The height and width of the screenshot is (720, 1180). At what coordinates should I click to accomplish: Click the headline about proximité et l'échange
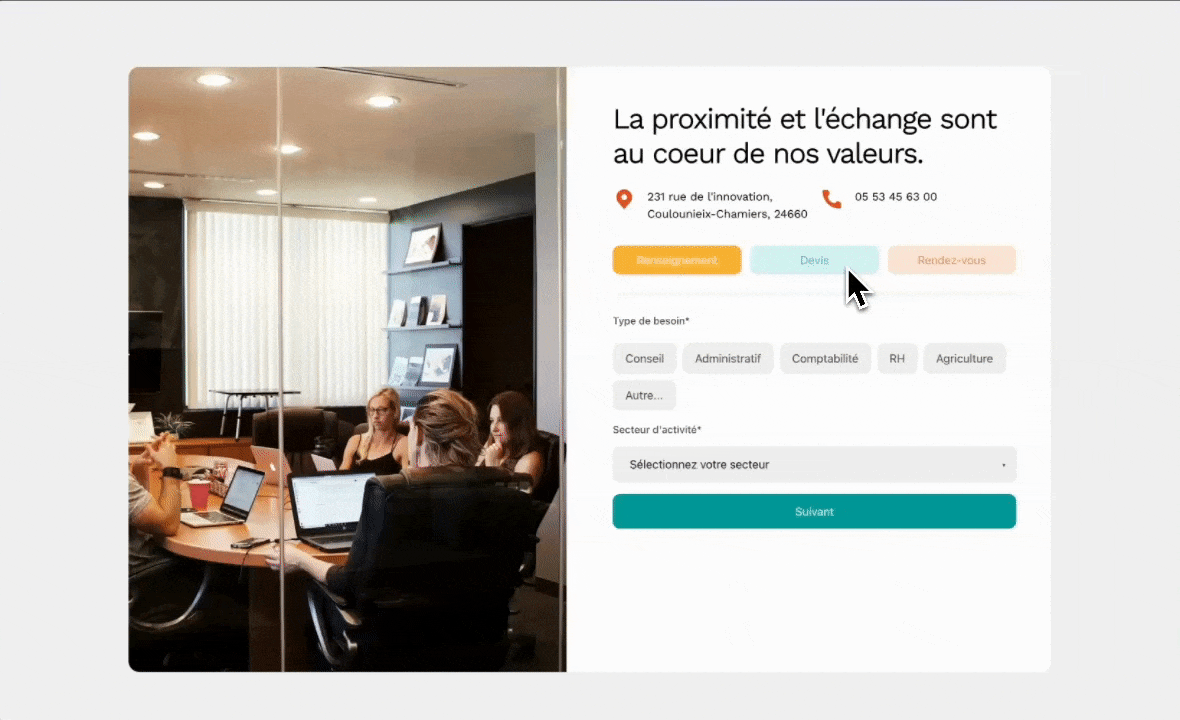804,136
